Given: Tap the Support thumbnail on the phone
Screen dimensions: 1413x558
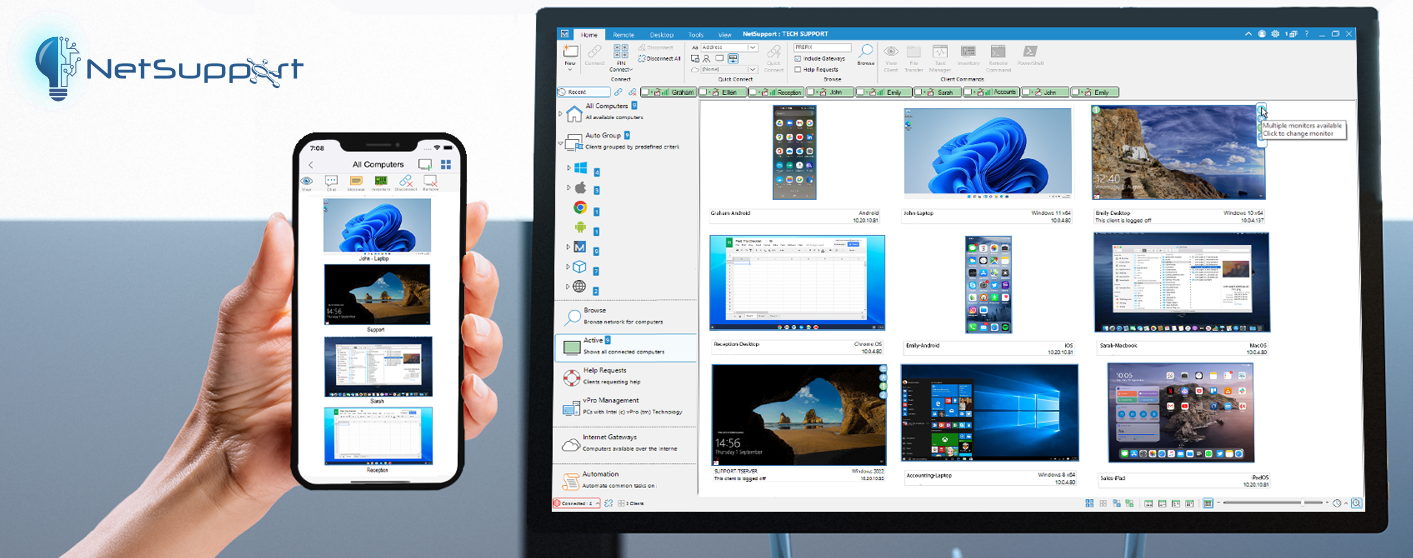Looking at the screenshot, I should point(377,294).
